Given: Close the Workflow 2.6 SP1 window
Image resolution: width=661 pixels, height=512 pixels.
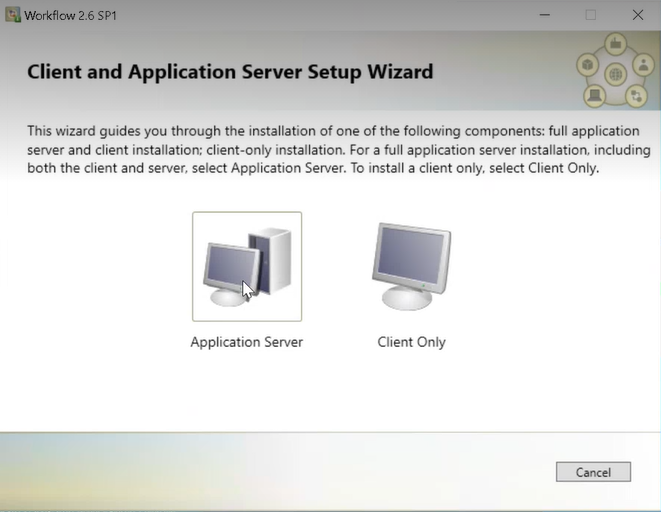Looking at the screenshot, I should [638, 15].
